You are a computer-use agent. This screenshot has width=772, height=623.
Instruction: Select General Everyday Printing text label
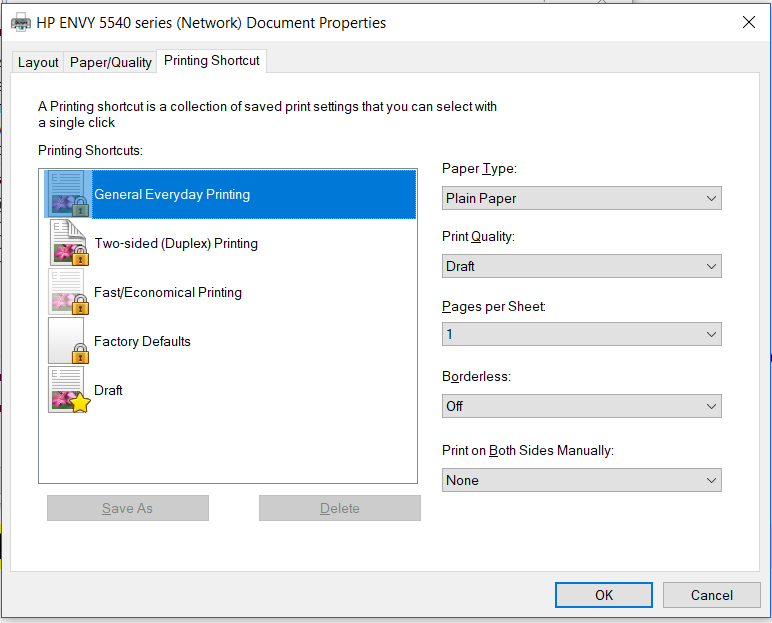coord(172,195)
